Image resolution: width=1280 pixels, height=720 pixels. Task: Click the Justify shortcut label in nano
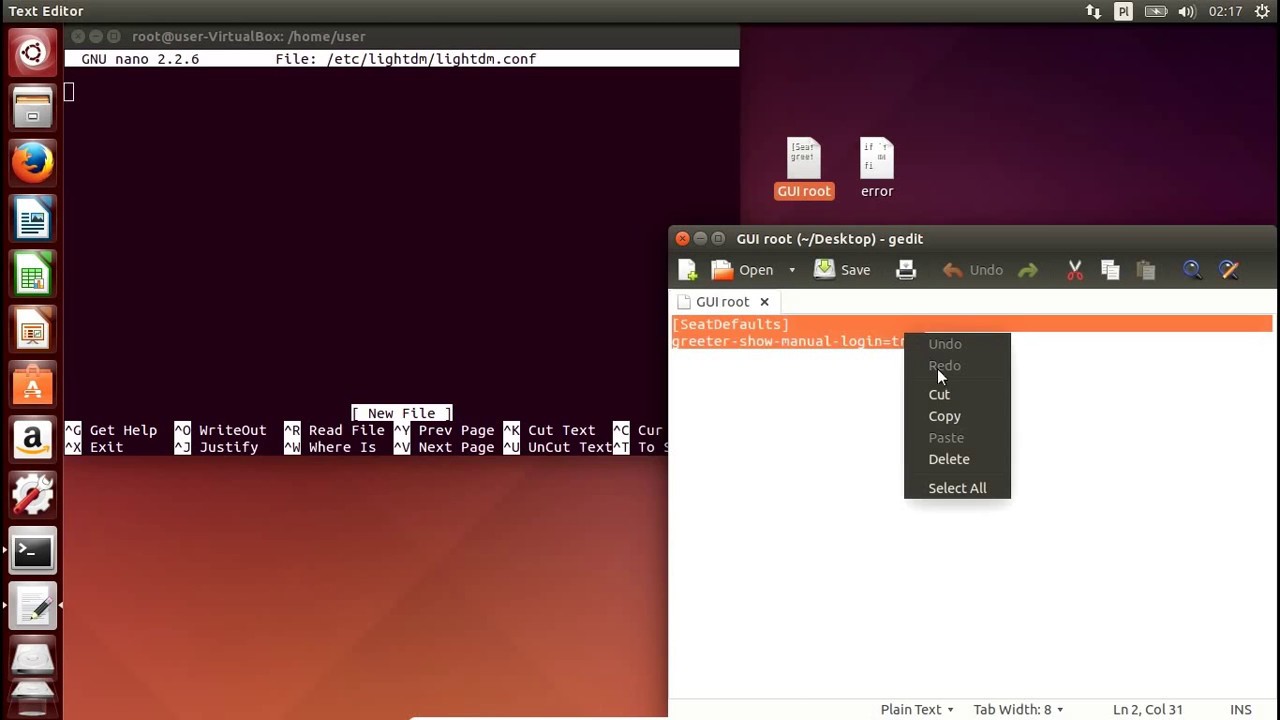point(228,447)
